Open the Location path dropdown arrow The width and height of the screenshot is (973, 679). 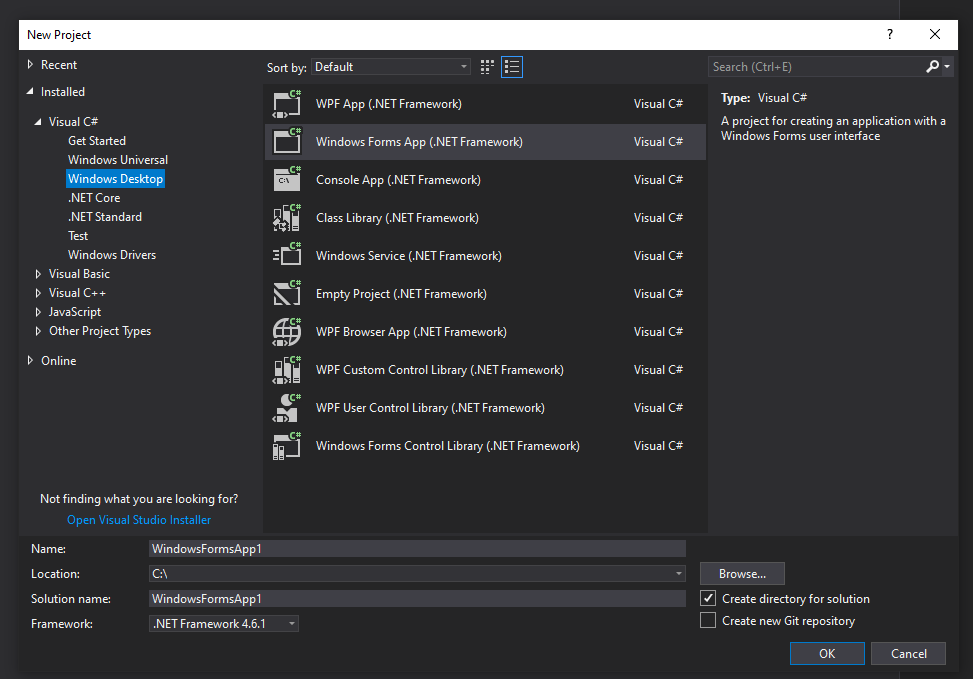678,573
